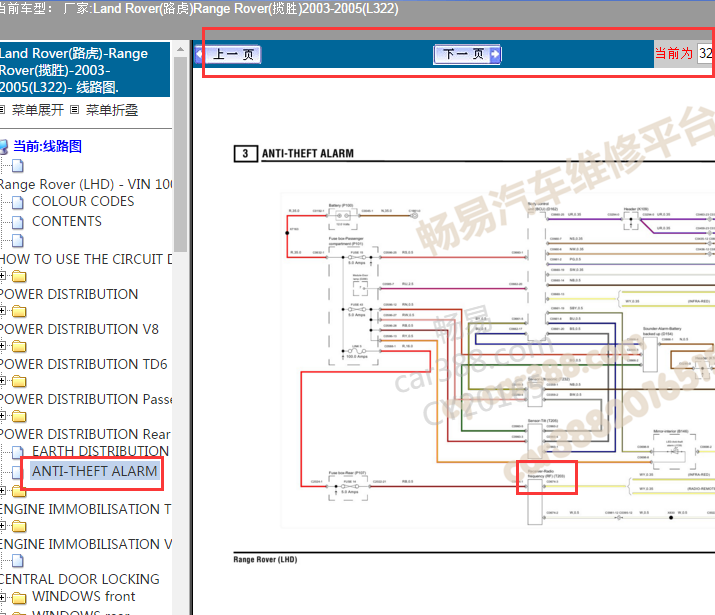This screenshot has width=715, height=615.
Task: Expand the folder above POWER DISTRIBUTION Rear
Action: [x=3, y=416]
